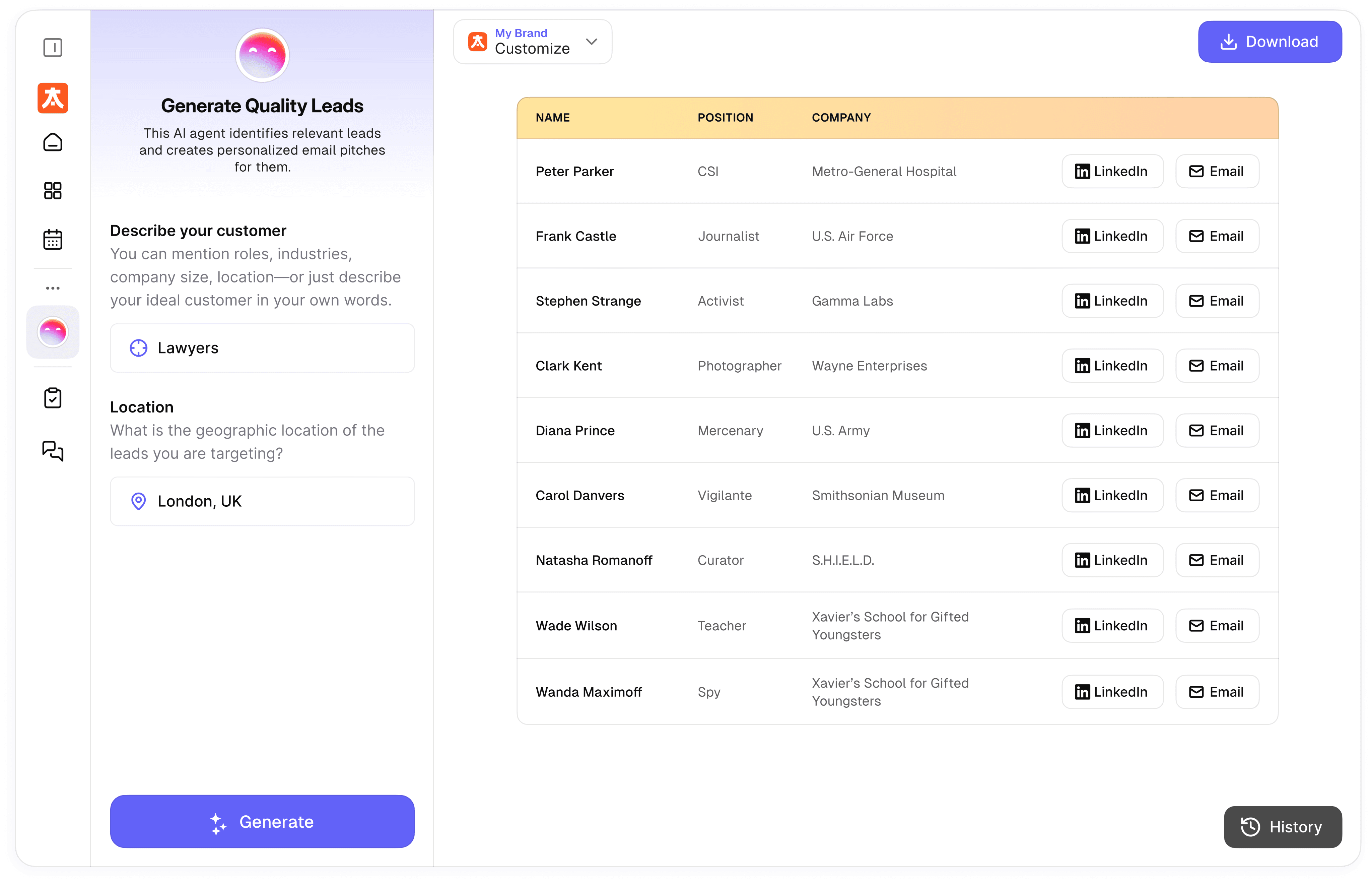Open Frank Castle's LinkedIn

(1112, 236)
